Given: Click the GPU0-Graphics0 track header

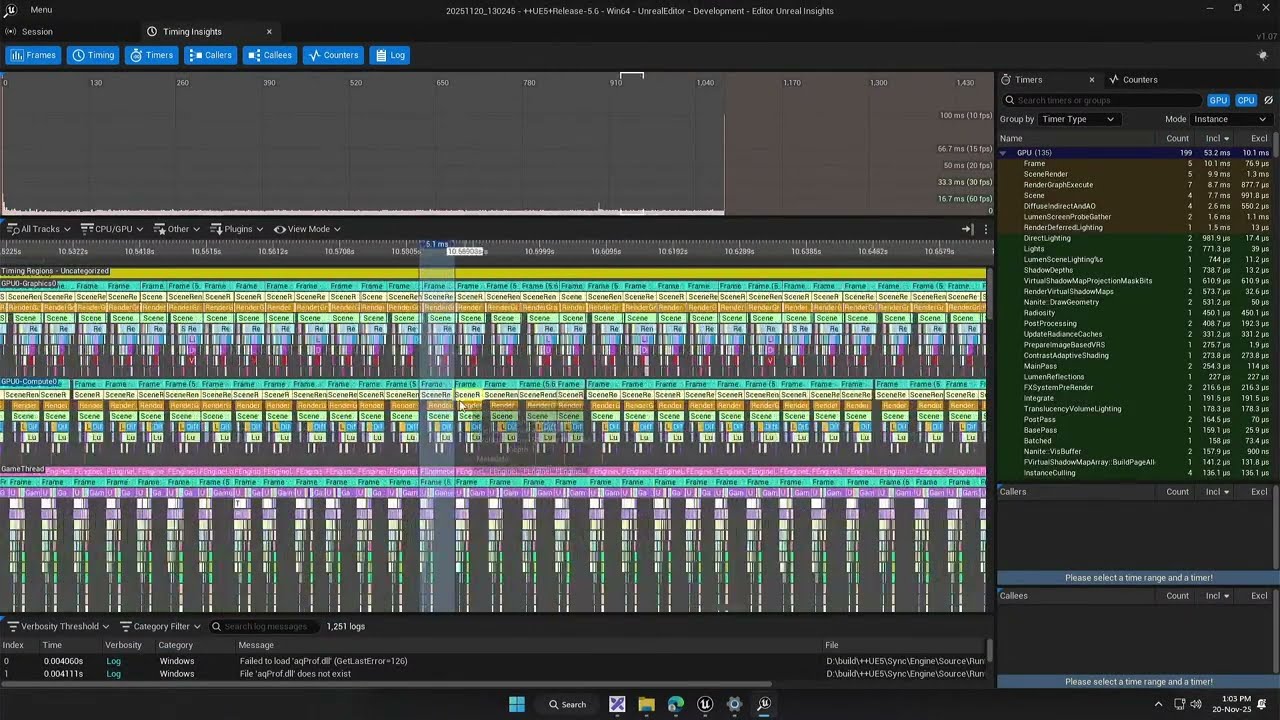Looking at the screenshot, I should (x=29, y=283).
